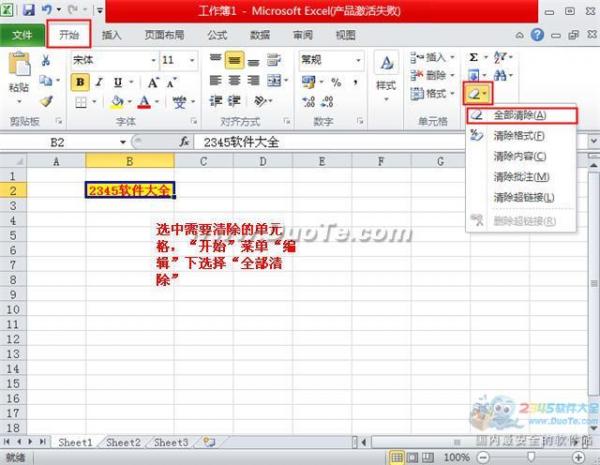Click the AutoSum sigma icon

point(474,59)
